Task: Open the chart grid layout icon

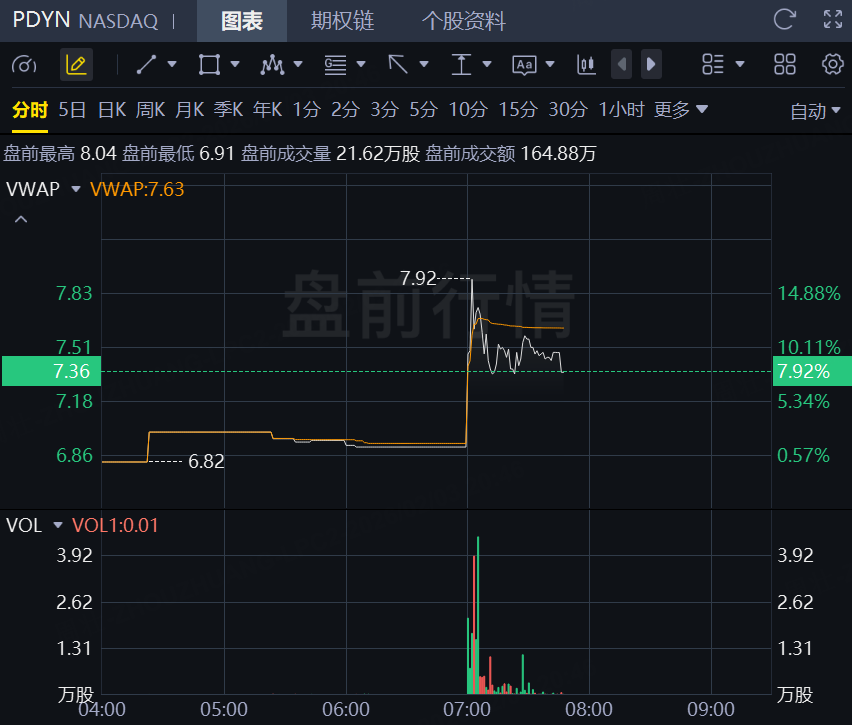Action: pyautogui.click(x=785, y=65)
